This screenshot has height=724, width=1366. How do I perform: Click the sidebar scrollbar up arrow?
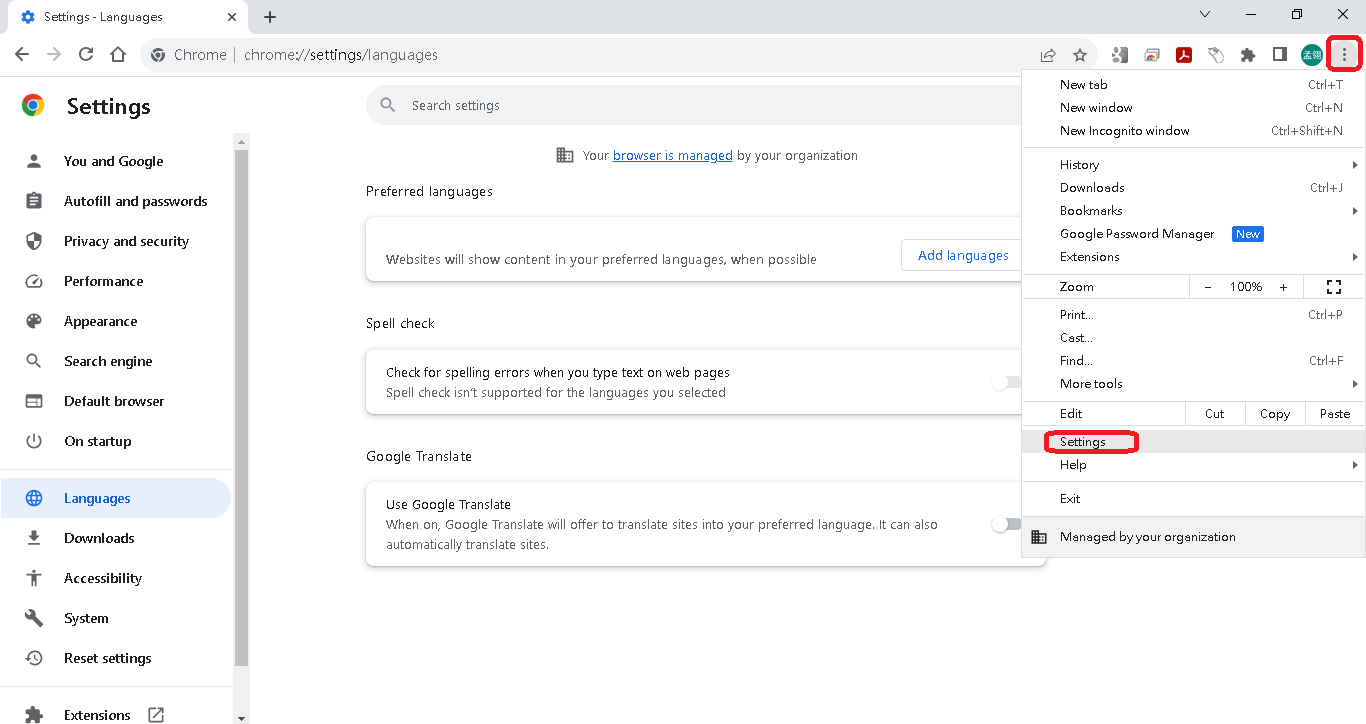(240, 142)
